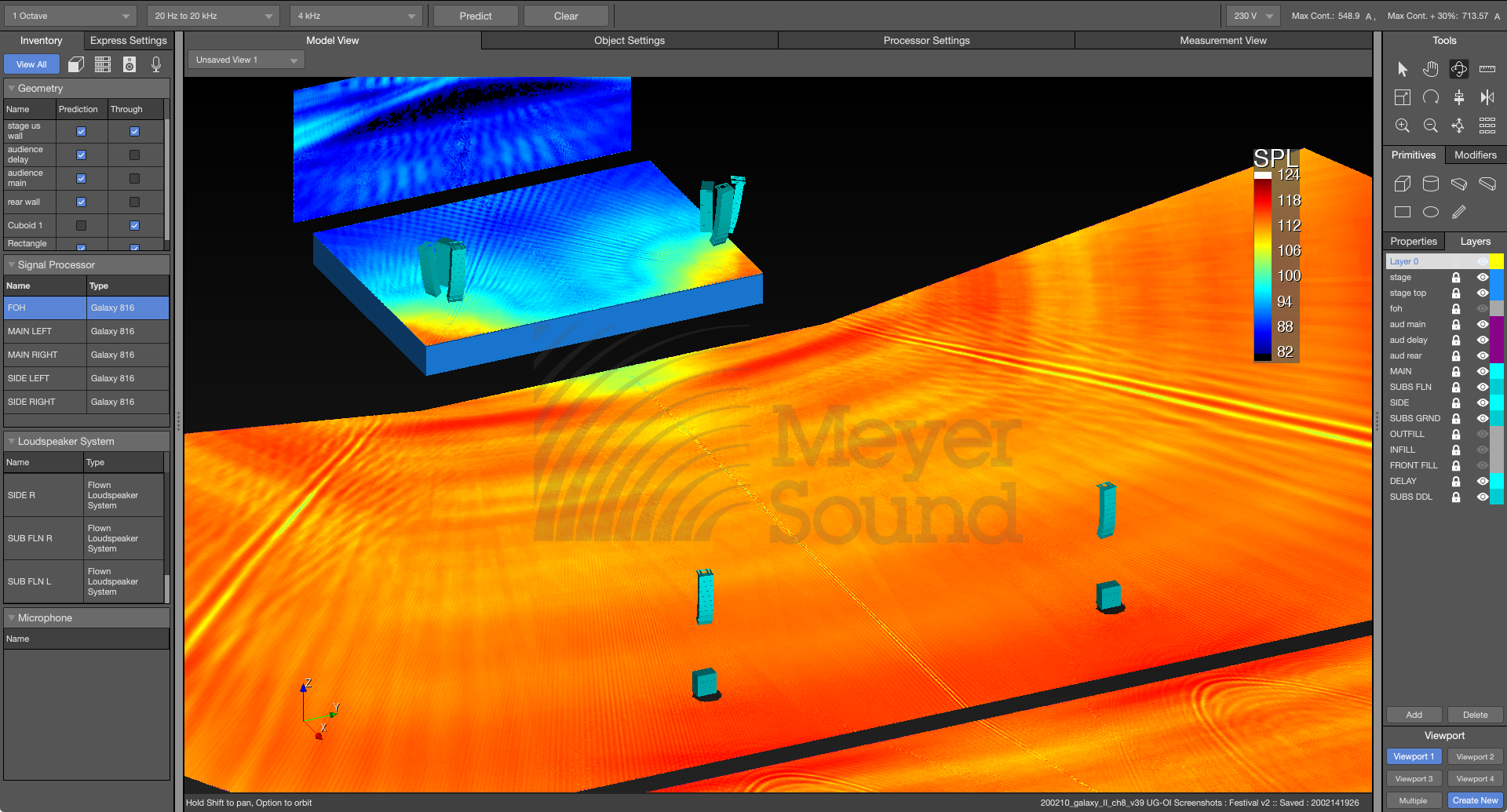Collapse the Signal Processor section
This screenshot has height=812, width=1507.
[12, 265]
